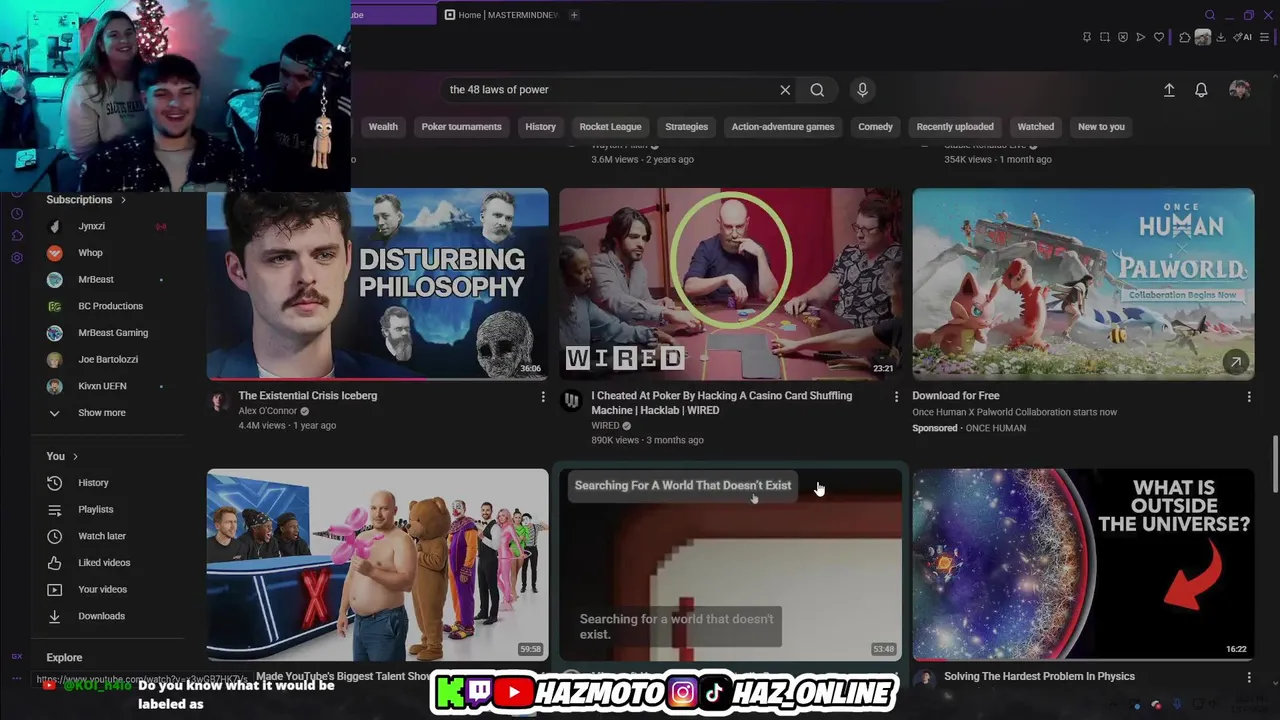Open browser sidebar history clock icon
The image size is (1280, 720).
click(x=17, y=214)
